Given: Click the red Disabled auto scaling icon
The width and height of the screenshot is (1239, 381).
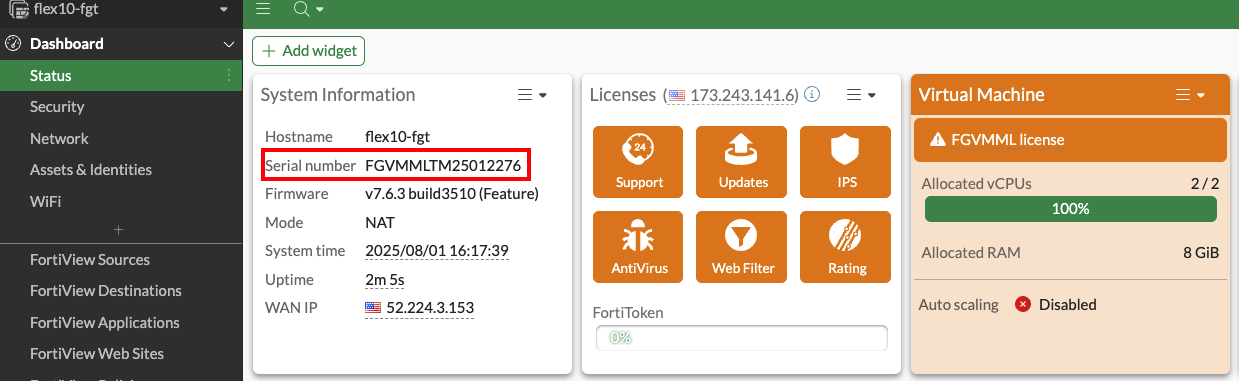Looking at the screenshot, I should tap(1023, 304).
